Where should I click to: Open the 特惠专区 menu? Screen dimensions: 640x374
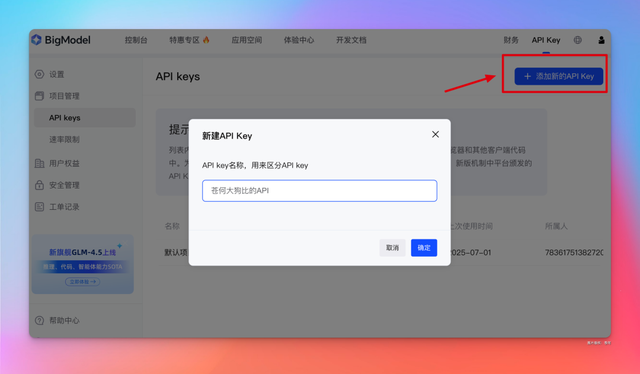(184, 40)
